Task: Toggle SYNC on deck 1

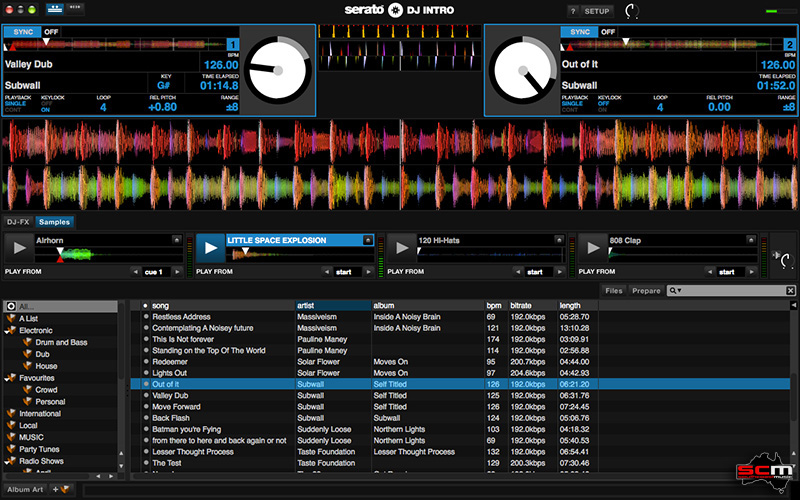Action: (23, 32)
